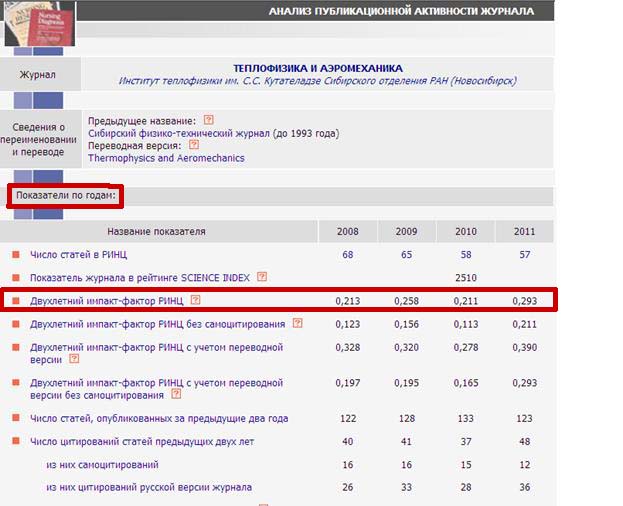
Task: Open help icon for SCIENCE INDEX rating row
Action: (x=262, y=276)
